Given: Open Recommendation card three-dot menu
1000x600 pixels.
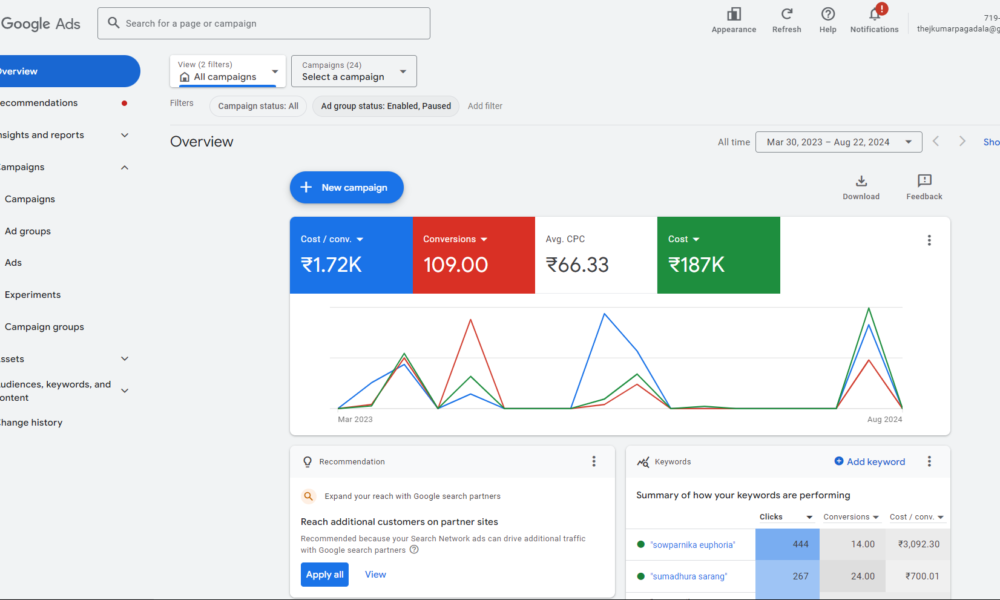Looking at the screenshot, I should coord(593,462).
